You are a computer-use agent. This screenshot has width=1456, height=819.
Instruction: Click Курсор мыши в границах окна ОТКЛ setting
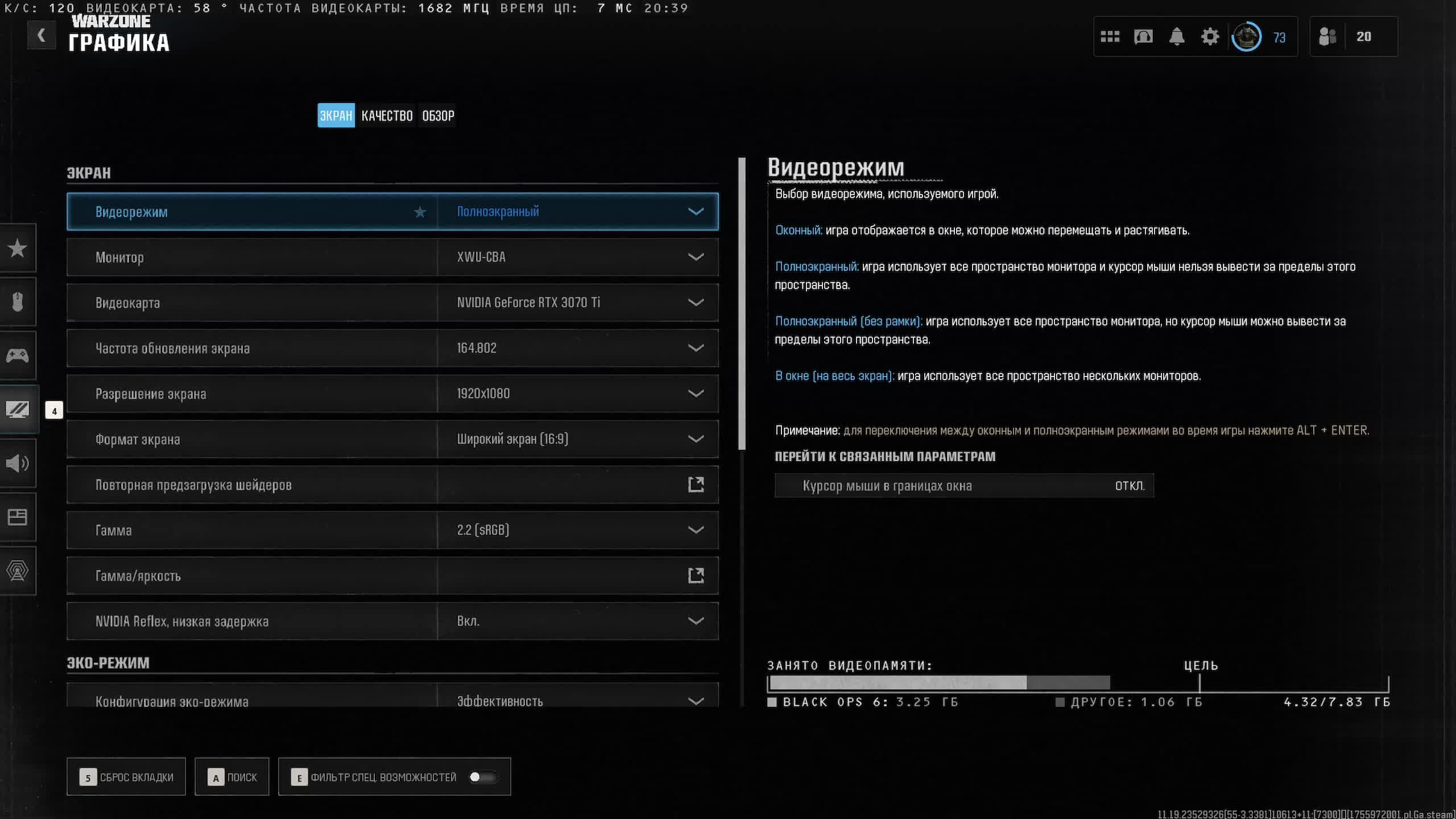click(x=964, y=486)
